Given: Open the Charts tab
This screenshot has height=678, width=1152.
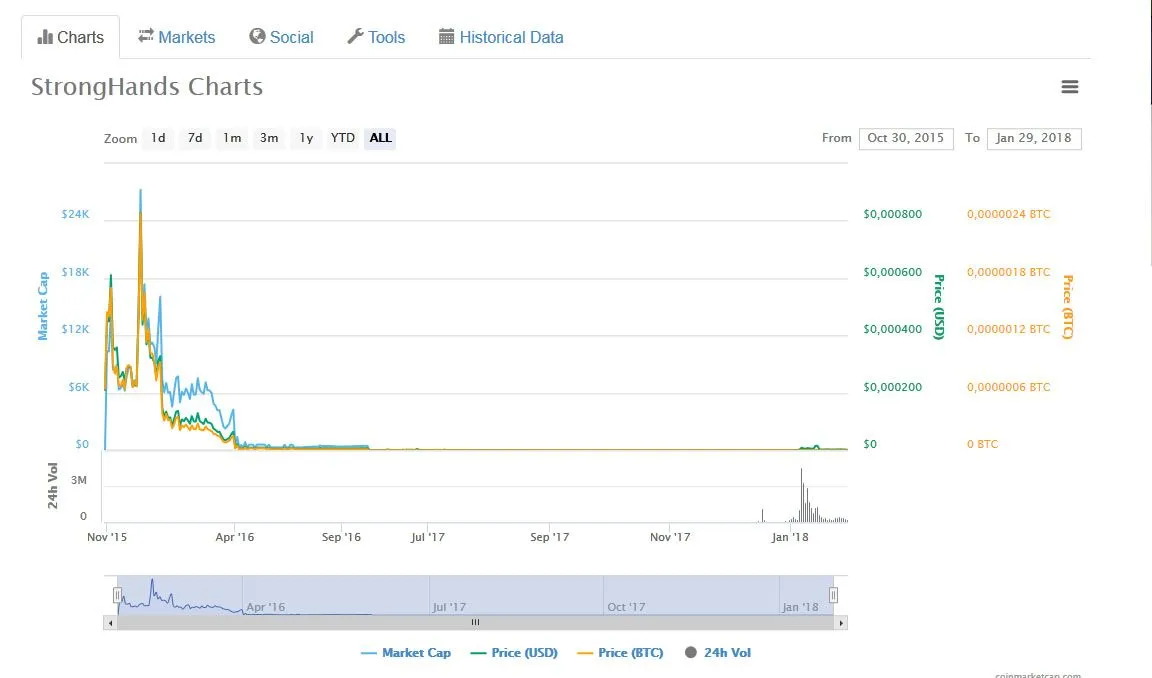Looking at the screenshot, I should (71, 37).
